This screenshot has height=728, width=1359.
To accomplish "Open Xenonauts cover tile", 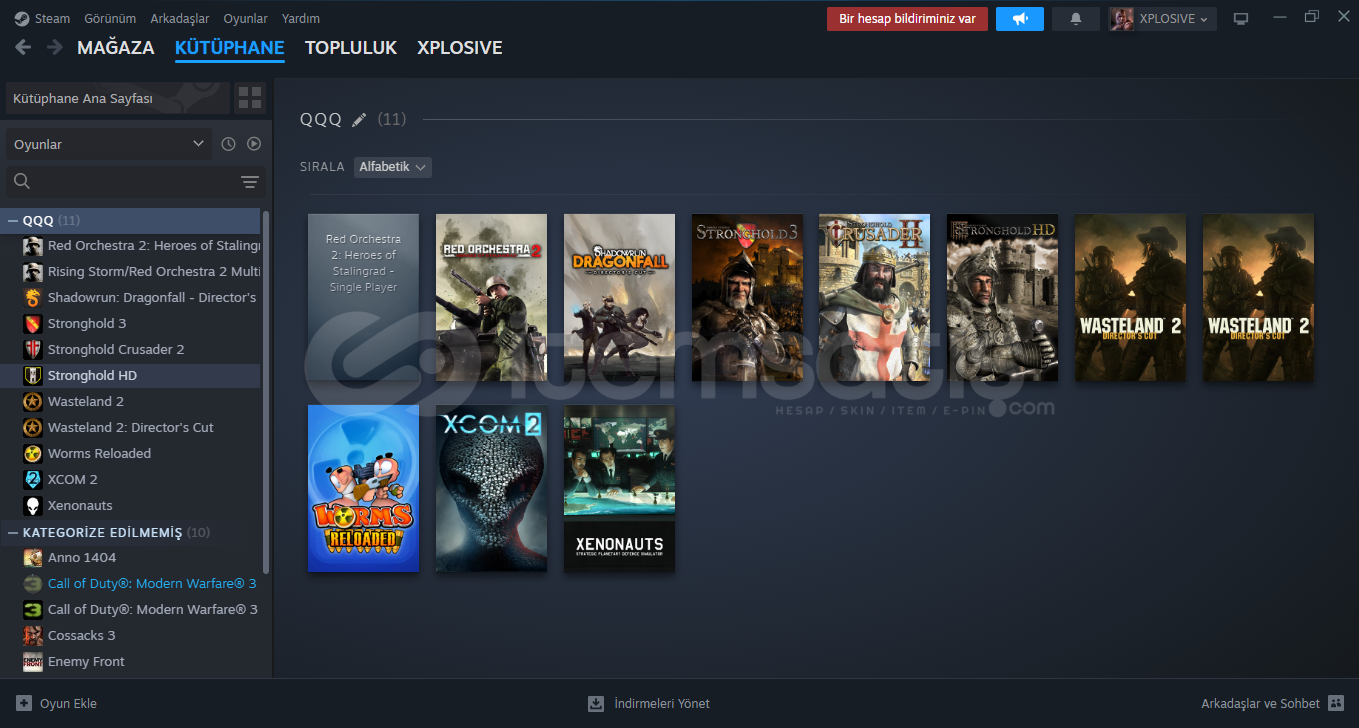I will click(x=619, y=488).
